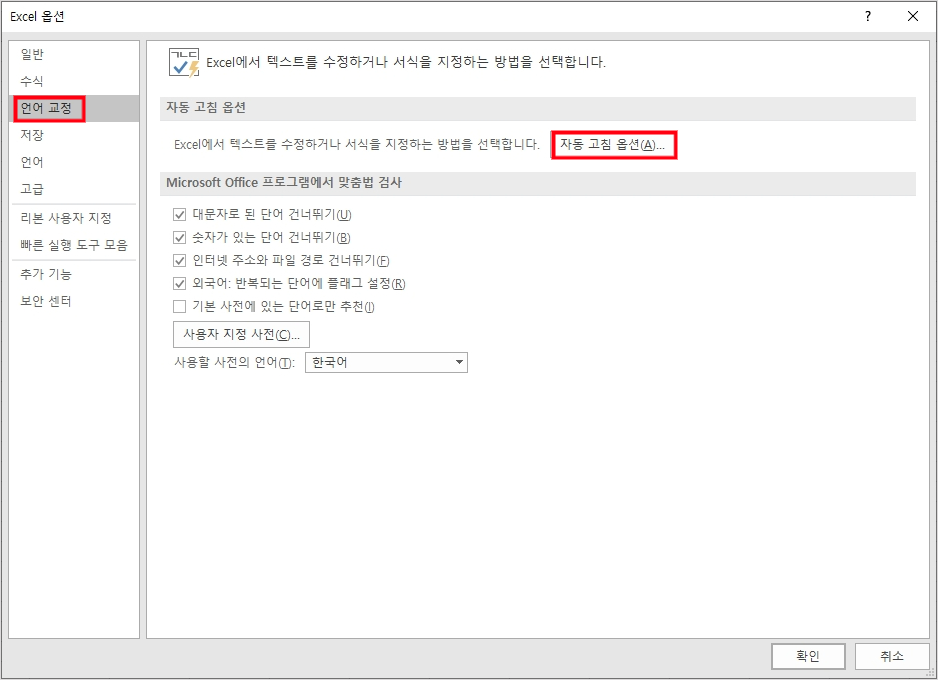Click the 자동 고침 옵션 section heading
Screen dimensions: 938x680
(x=206, y=108)
